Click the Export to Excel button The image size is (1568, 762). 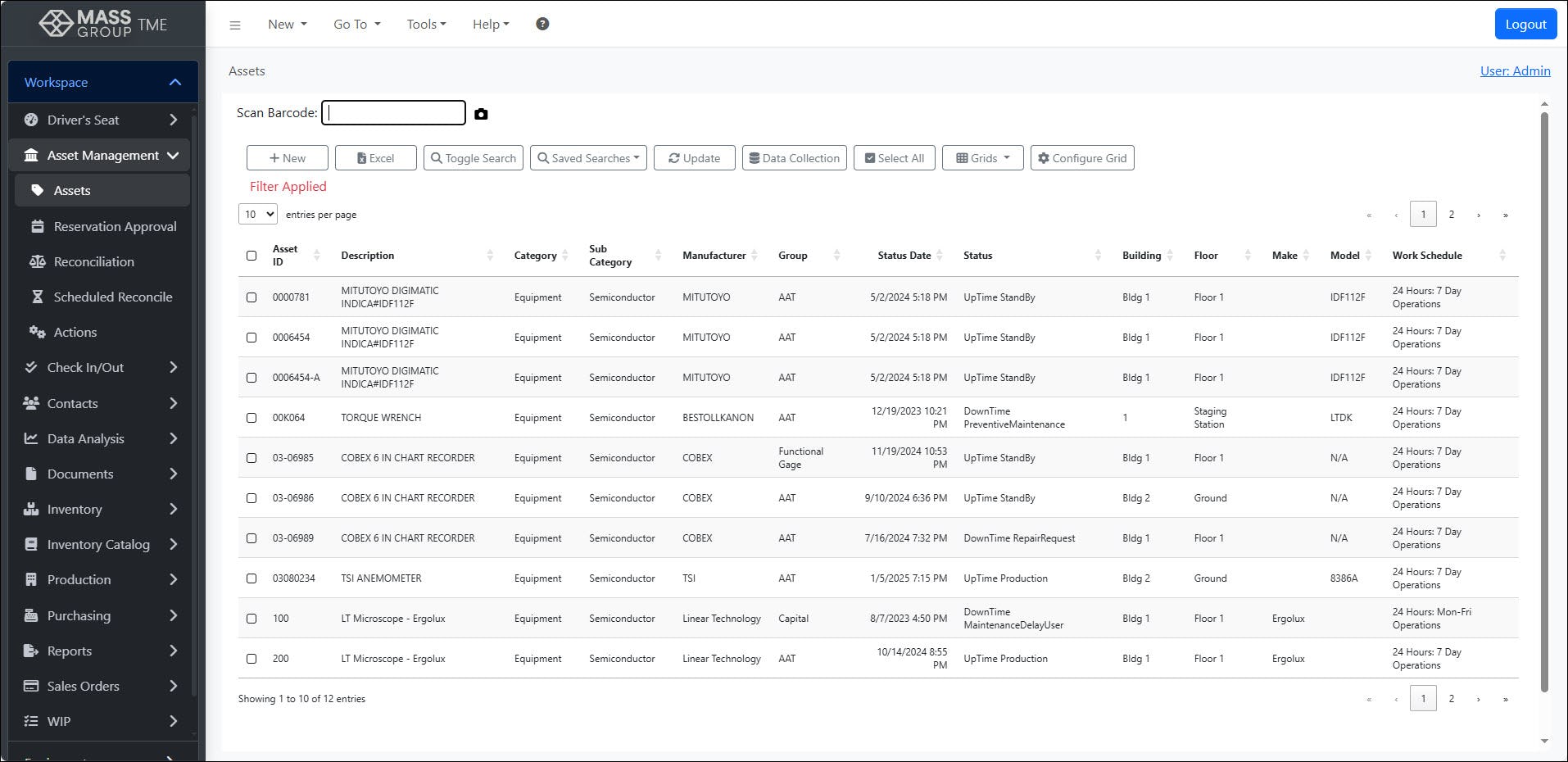[x=375, y=157]
